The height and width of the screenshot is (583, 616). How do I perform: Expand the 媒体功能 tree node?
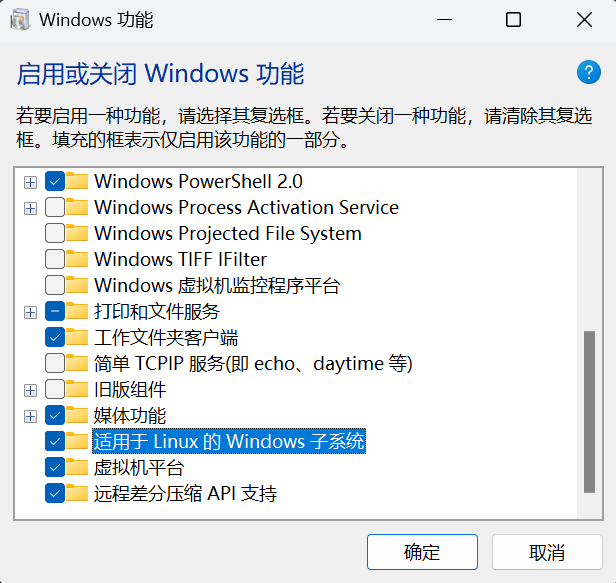click(x=30, y=416)
